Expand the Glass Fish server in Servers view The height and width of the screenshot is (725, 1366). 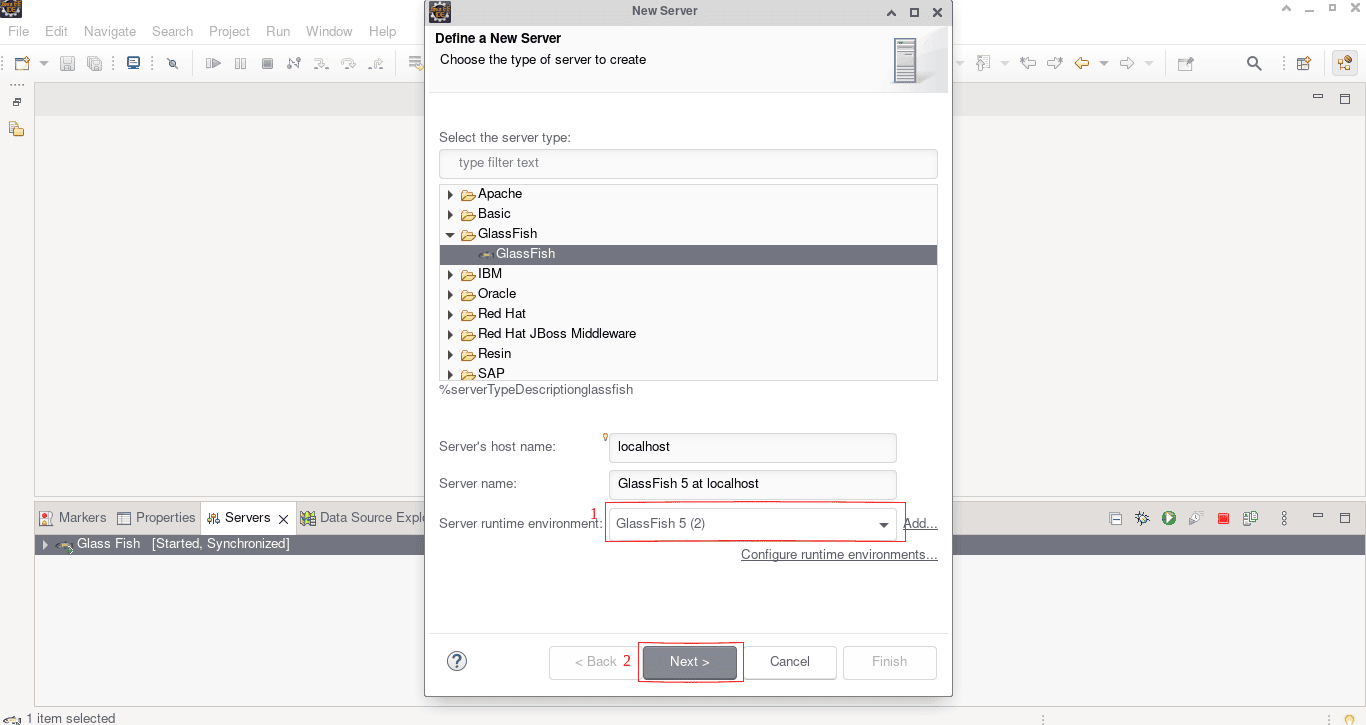[44, 543]
